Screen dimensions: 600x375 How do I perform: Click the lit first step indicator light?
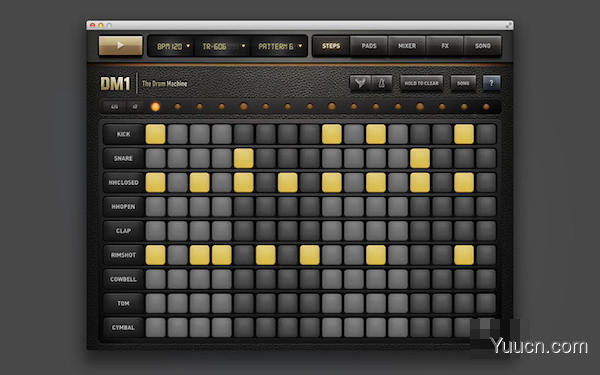[155, 107]
